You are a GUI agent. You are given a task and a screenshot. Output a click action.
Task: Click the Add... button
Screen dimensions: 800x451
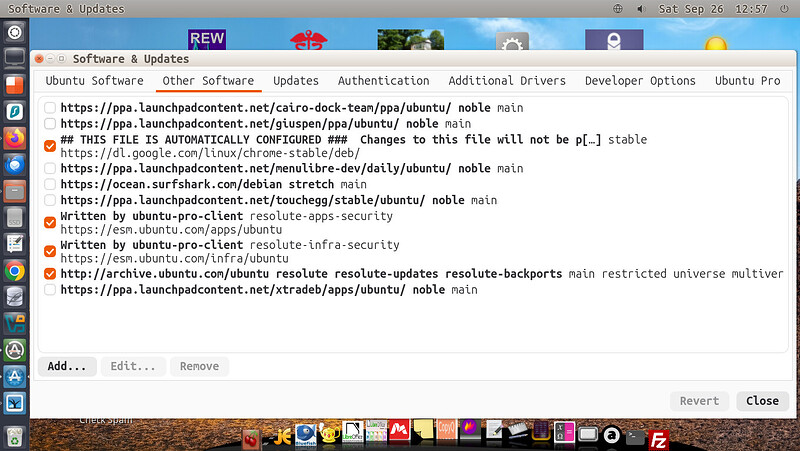pyautogui.click(x=67, y=366)
